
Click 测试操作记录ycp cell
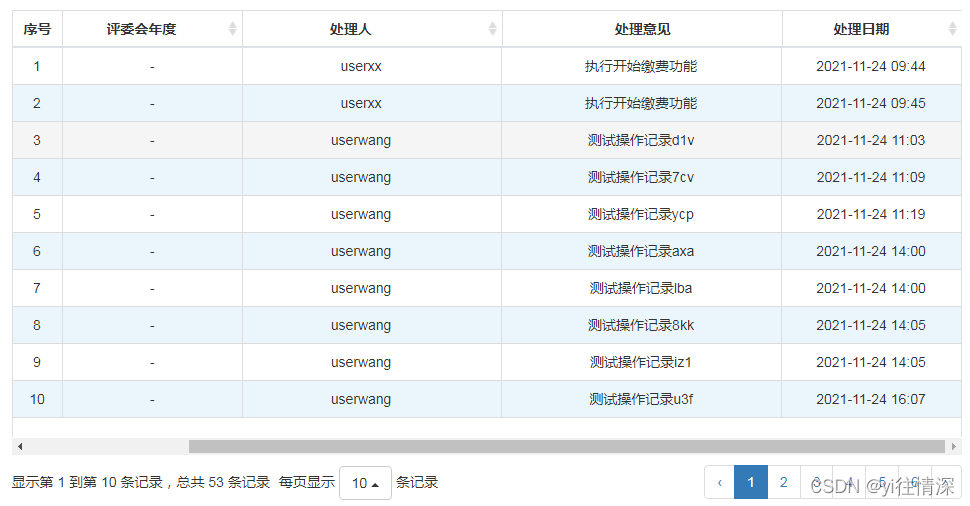[641, 215]
